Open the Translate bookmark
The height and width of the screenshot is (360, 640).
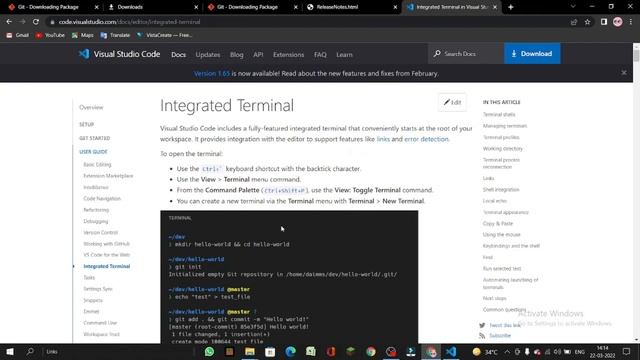tap(115, 35)
